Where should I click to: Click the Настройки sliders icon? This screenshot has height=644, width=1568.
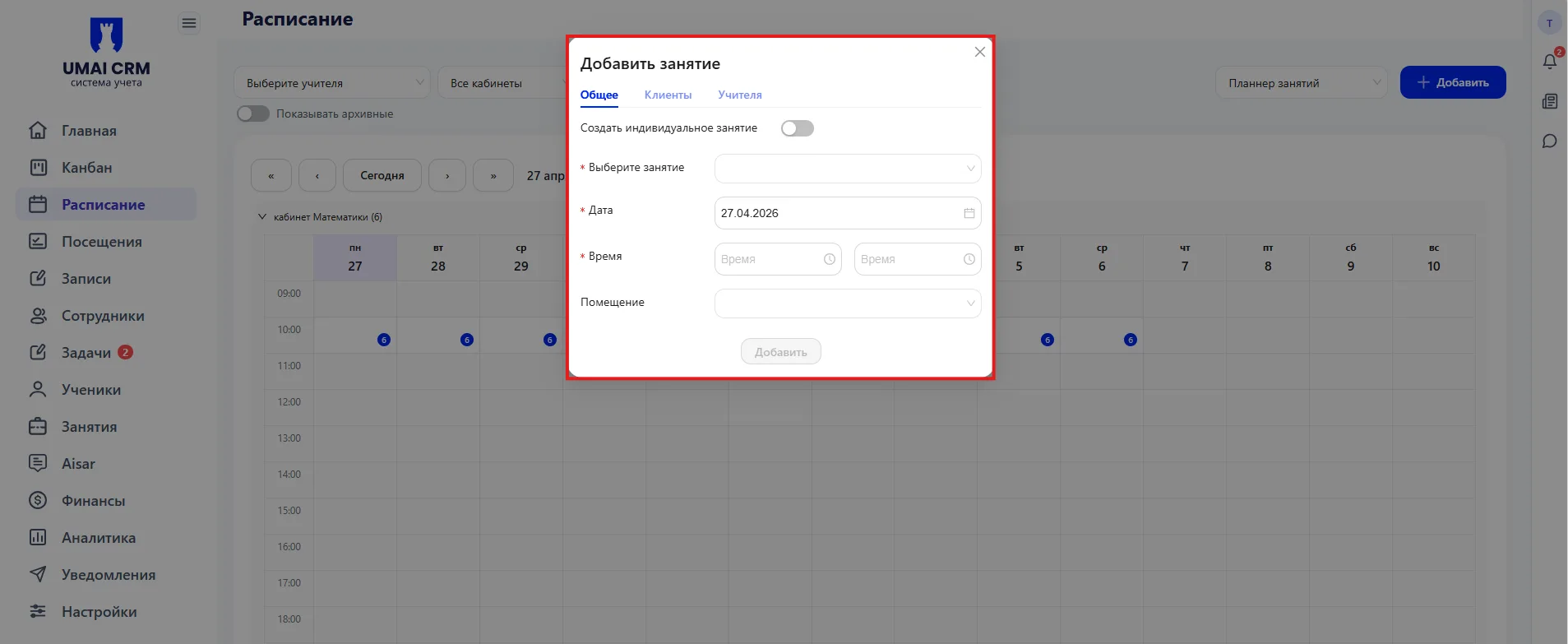pos(38,611)
